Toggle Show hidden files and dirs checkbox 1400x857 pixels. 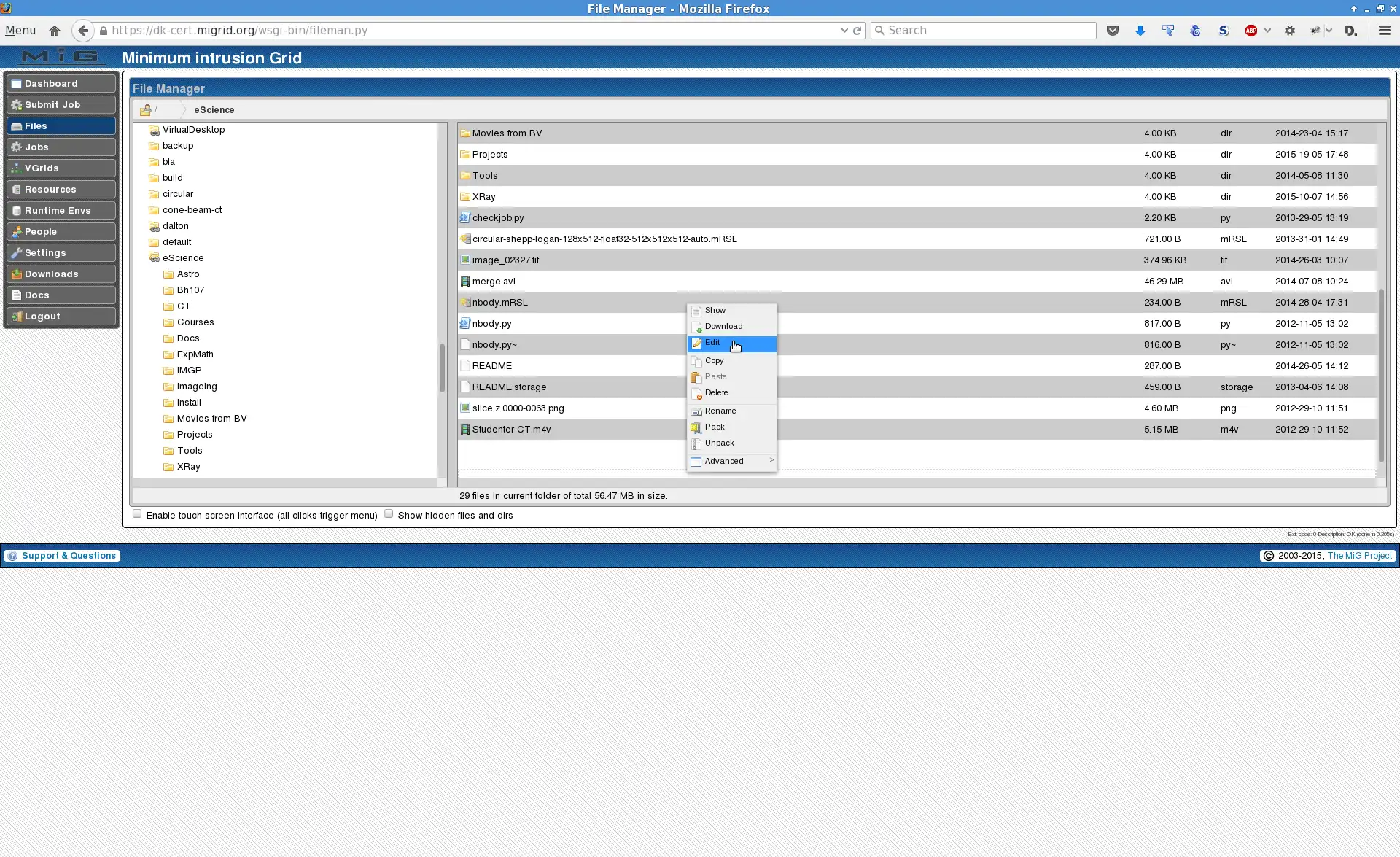click(x=389, y=513)
